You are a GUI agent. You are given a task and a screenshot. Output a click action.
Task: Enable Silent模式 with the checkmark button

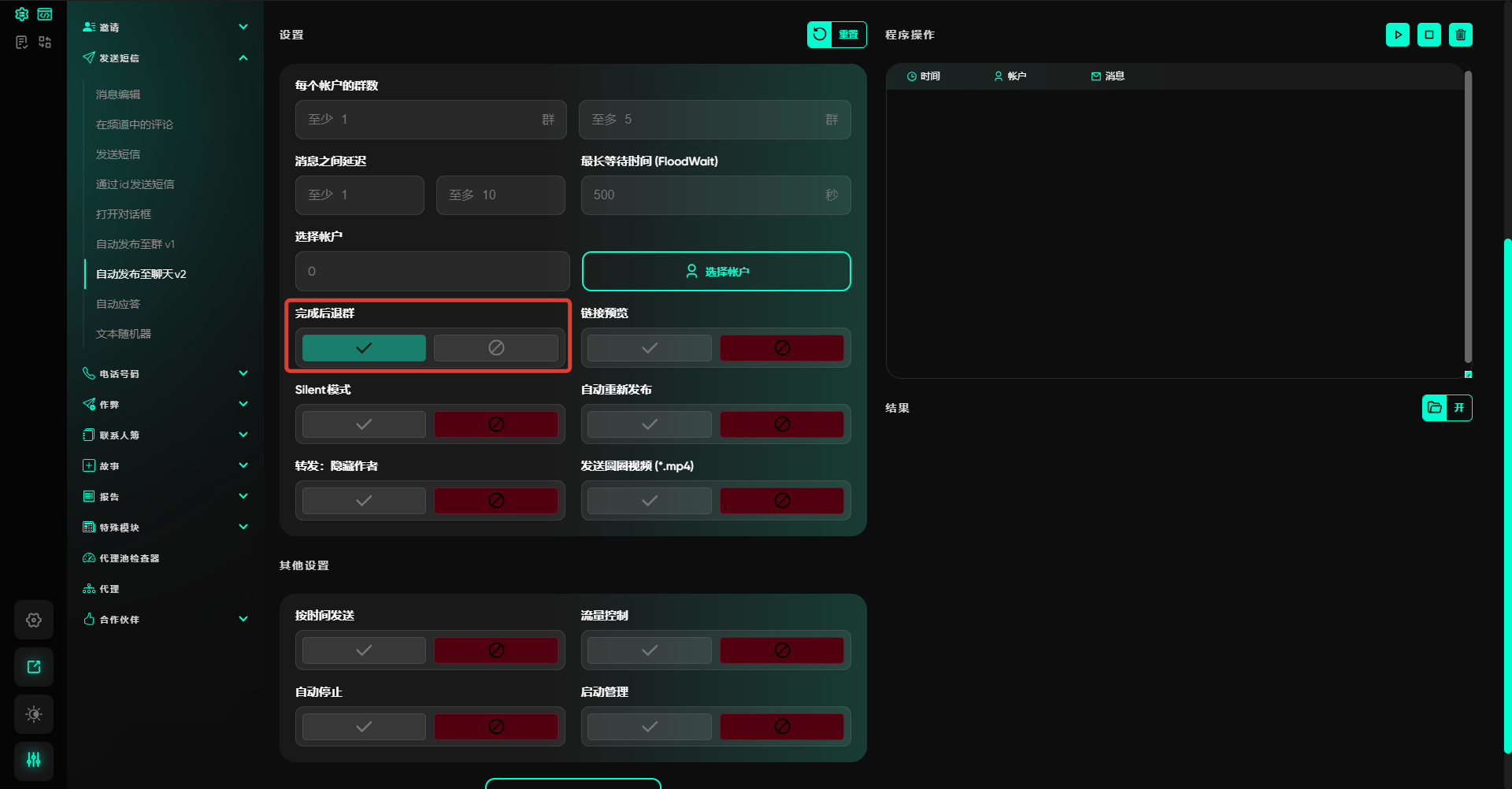tap(364, 424)
